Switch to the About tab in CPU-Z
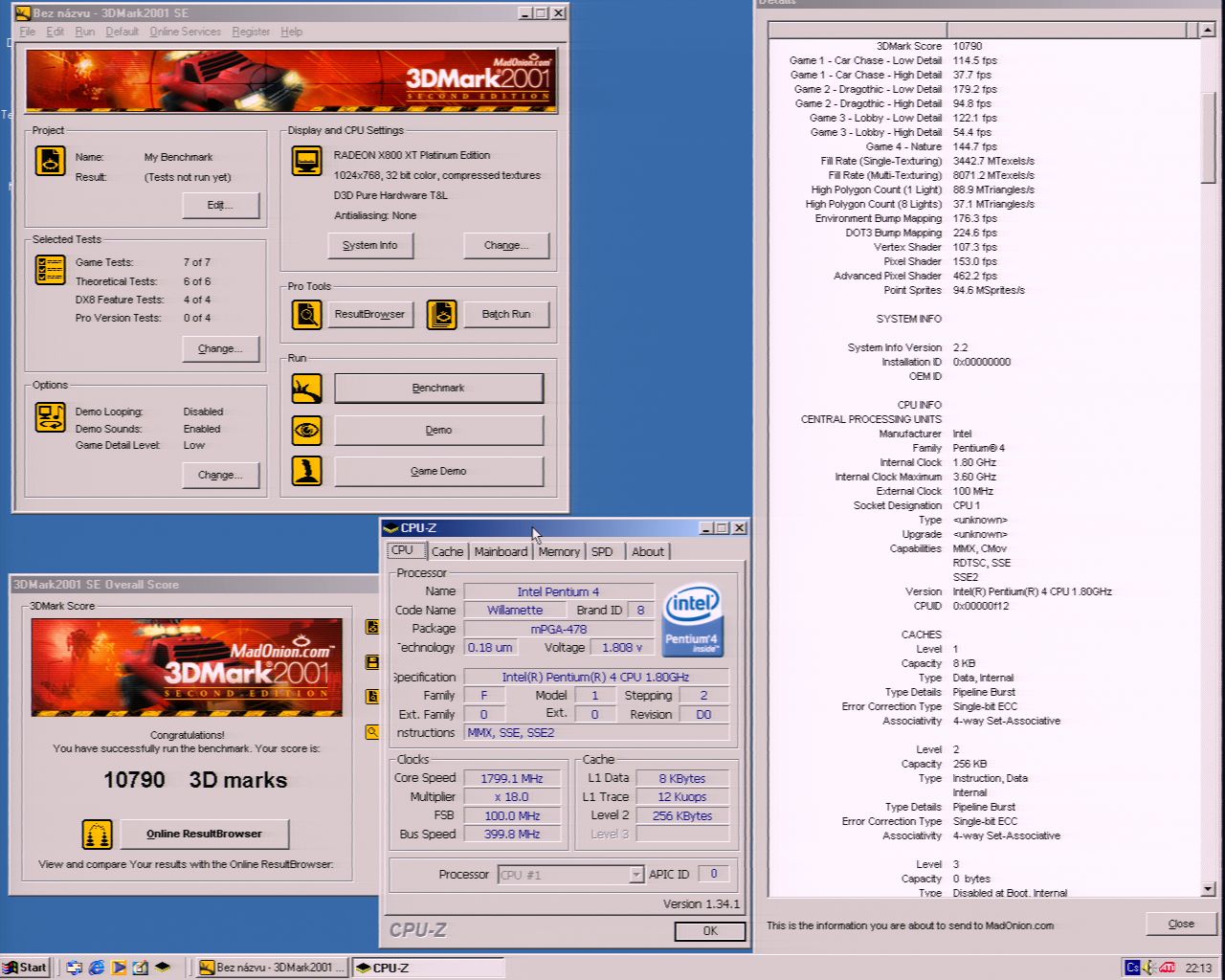Viewport: 1225px width, 980px height. (648, 551)
